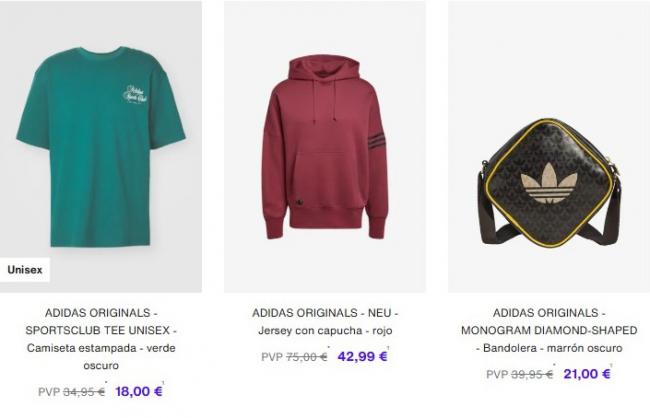Open the red hoodie product image
The height and width of the screenshot is (418, 650).
325,146
